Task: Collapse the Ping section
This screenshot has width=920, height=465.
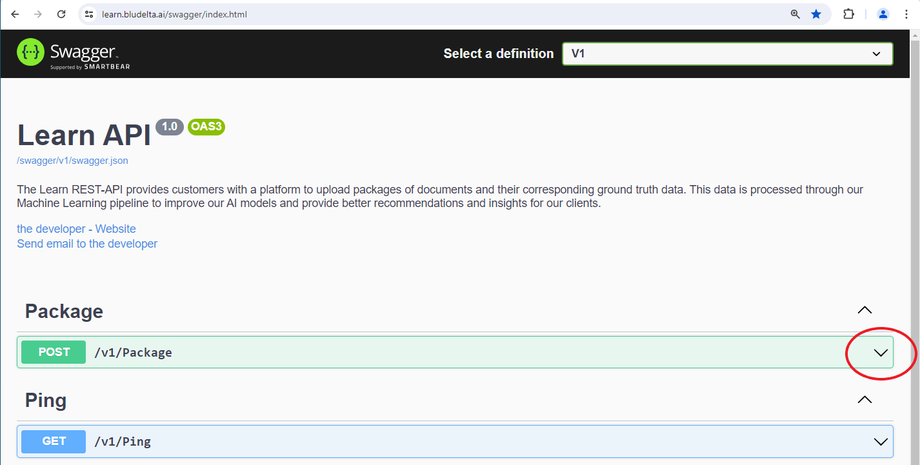Action: [865, 400]
